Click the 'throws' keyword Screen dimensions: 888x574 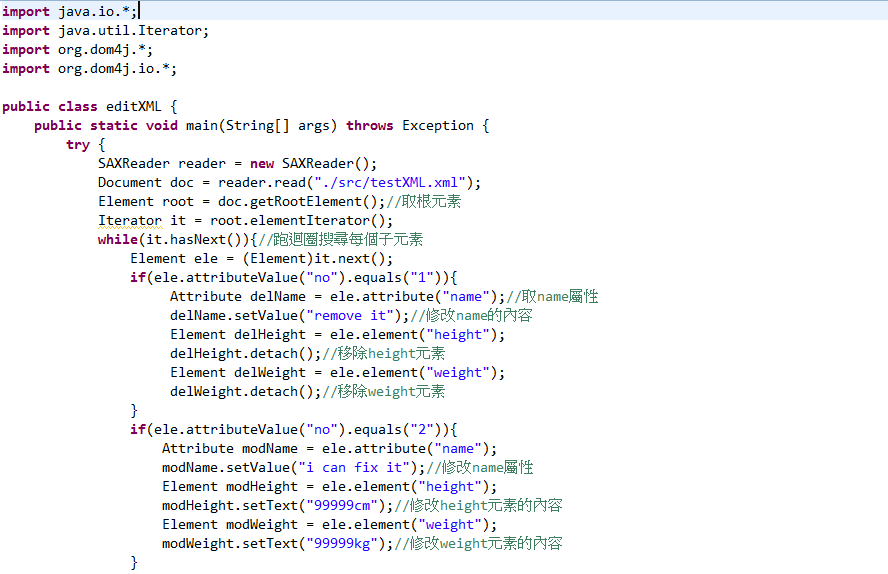pyautogui.click(x=369, y=126)
